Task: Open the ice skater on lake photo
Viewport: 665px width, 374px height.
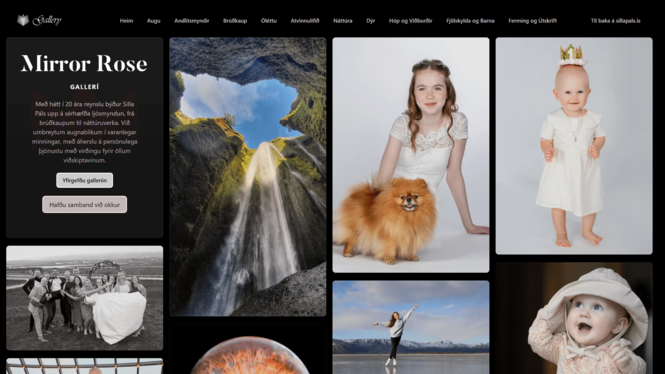Action: (411, 327)
